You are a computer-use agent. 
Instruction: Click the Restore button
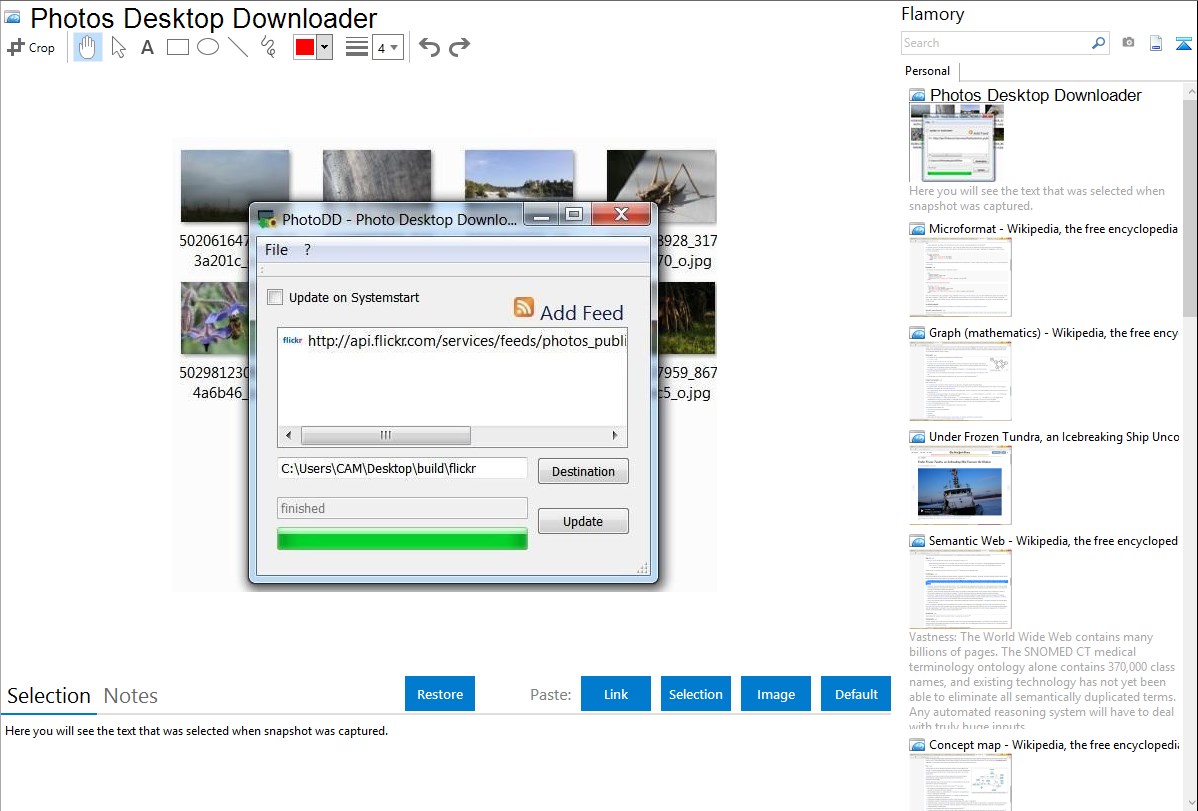(x=440, y=694)
